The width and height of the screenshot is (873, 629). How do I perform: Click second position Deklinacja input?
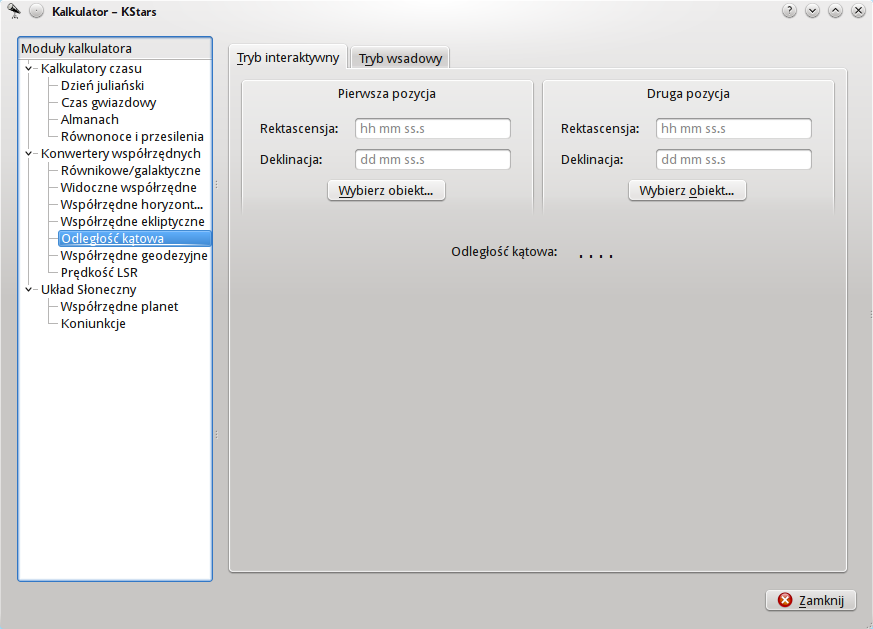[x=733, y=160]
